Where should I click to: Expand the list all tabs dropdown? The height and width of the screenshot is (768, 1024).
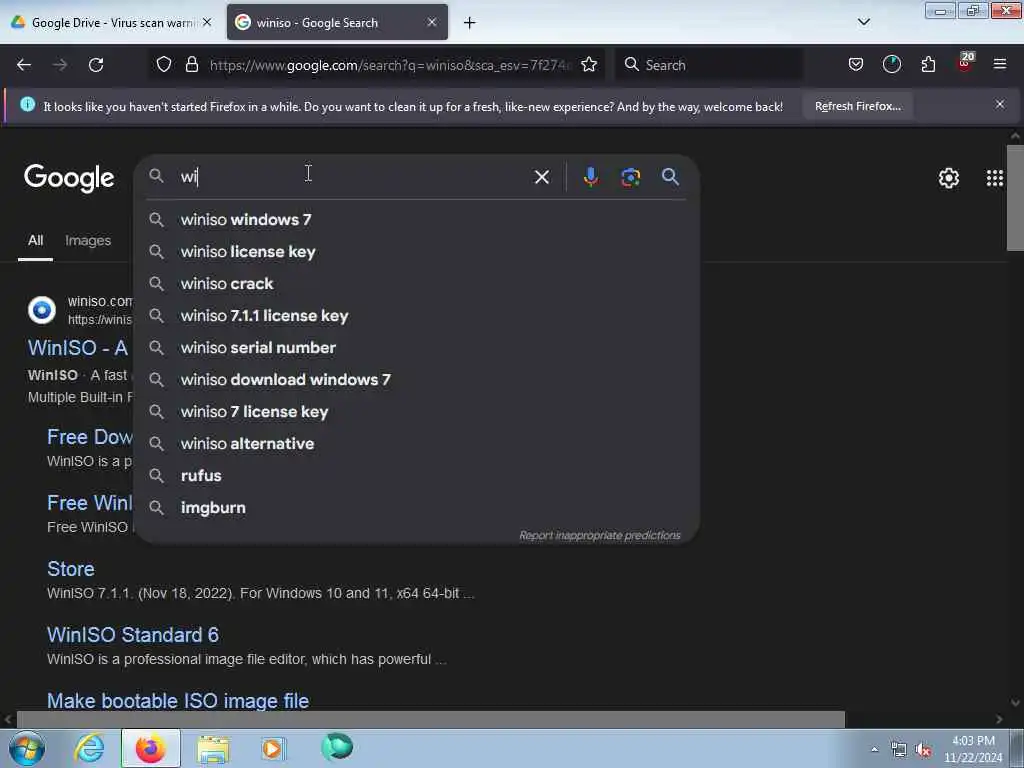click(863, 22)
